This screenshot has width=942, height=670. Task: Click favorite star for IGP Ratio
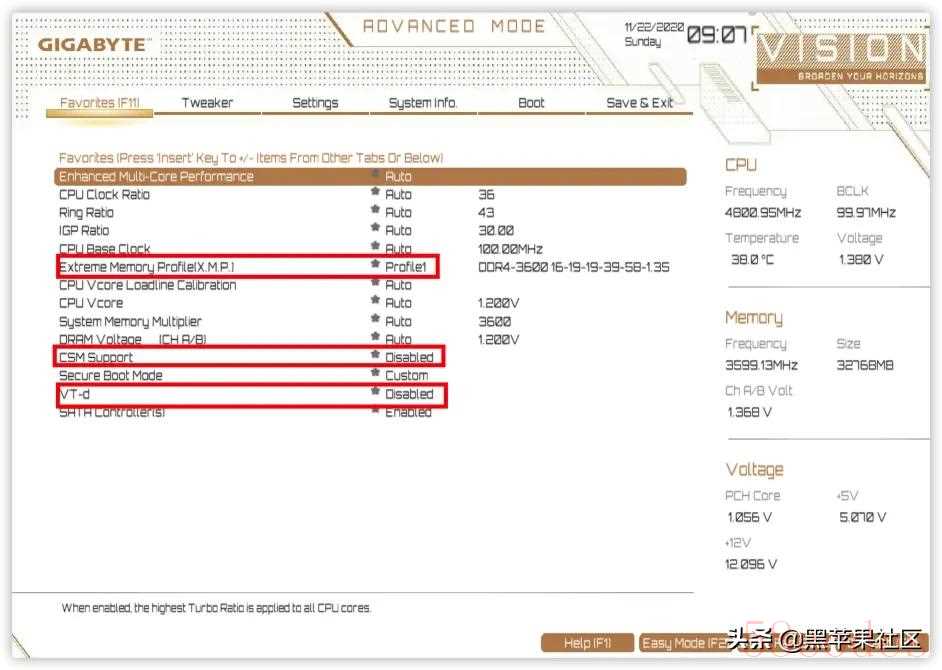[x=375, y=228]
